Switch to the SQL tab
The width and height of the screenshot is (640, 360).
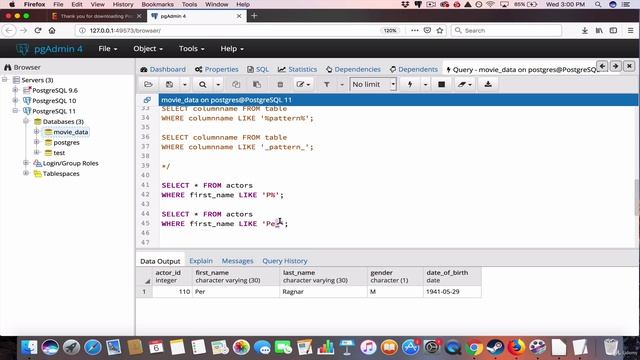point(258,69)
